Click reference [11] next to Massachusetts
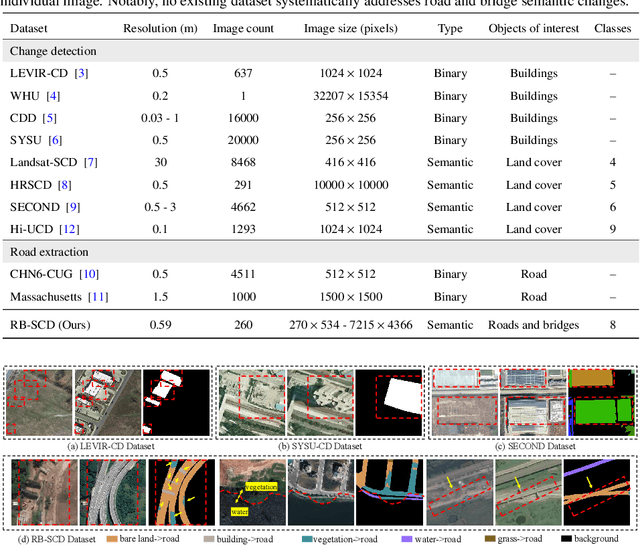This screenshot has height=545, width=640. click(x=97, y=296)
